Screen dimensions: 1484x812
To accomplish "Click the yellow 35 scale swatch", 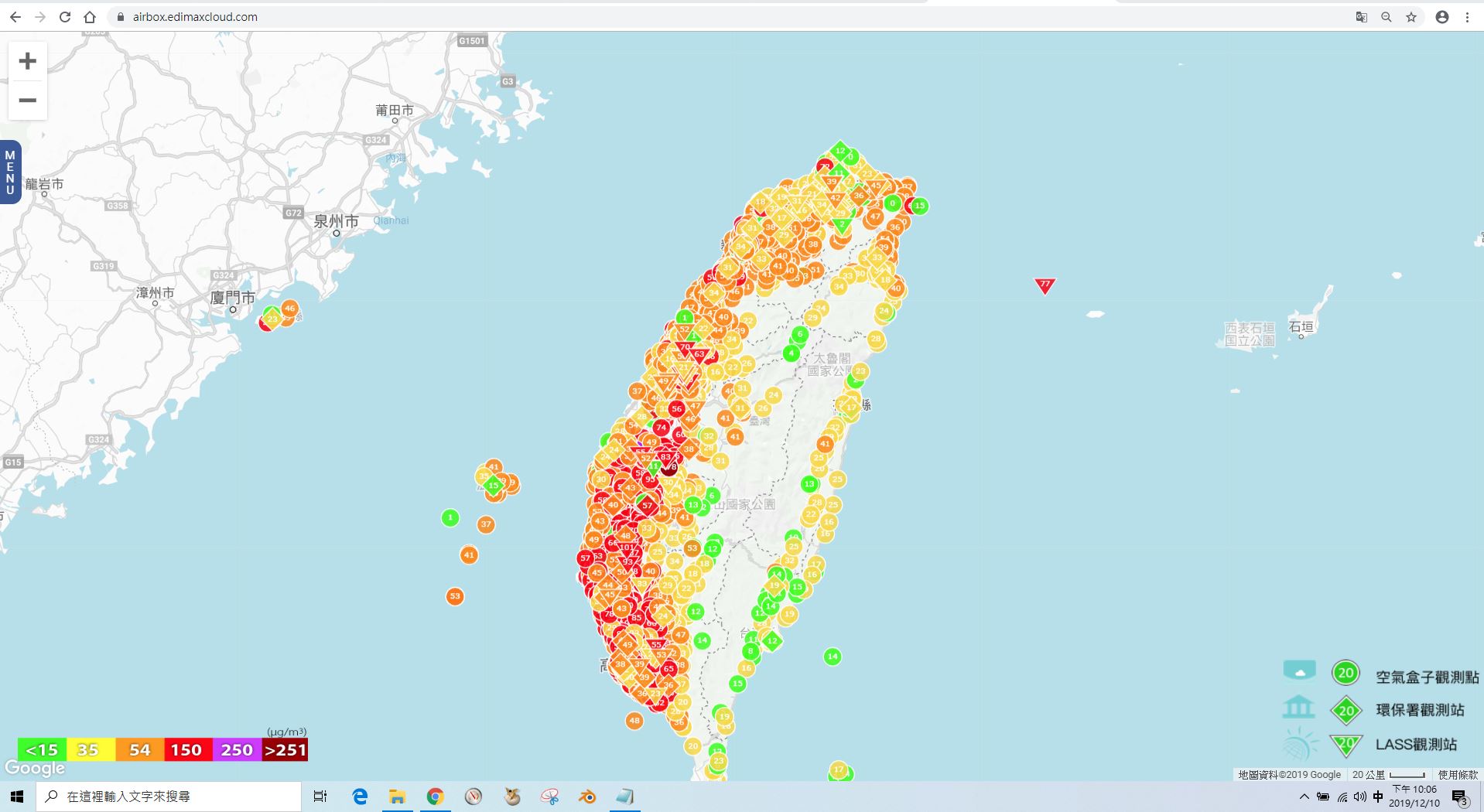I will point(91,750).
